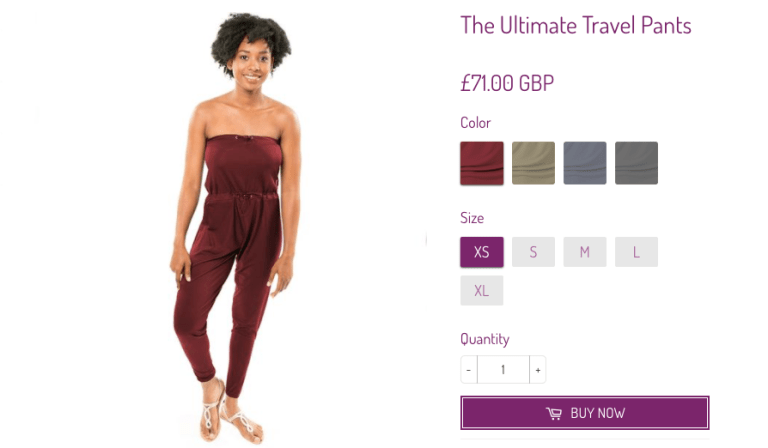The width and height of the screenshot is (768, 448).
Task: Click the Size section label
Action: pyautogui.click(x=472, y=218)
